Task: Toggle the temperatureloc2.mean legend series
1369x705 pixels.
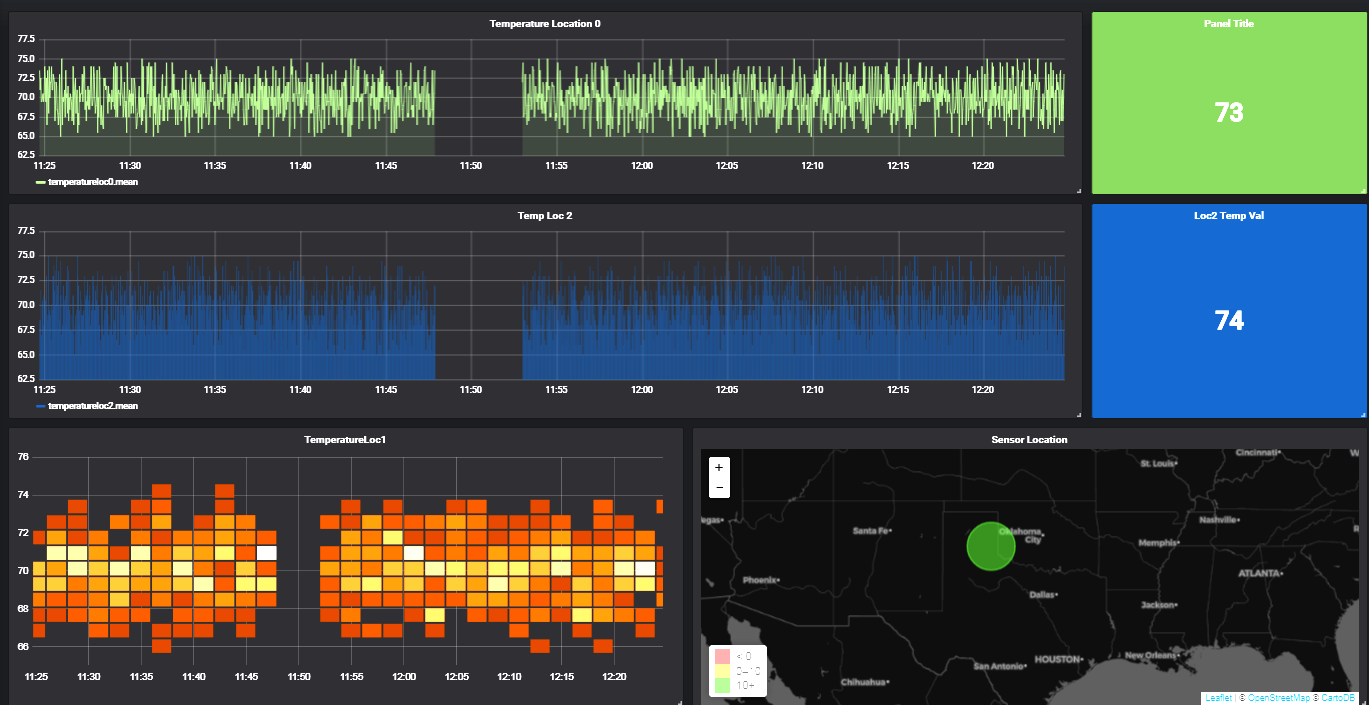Action: point(92,406)
